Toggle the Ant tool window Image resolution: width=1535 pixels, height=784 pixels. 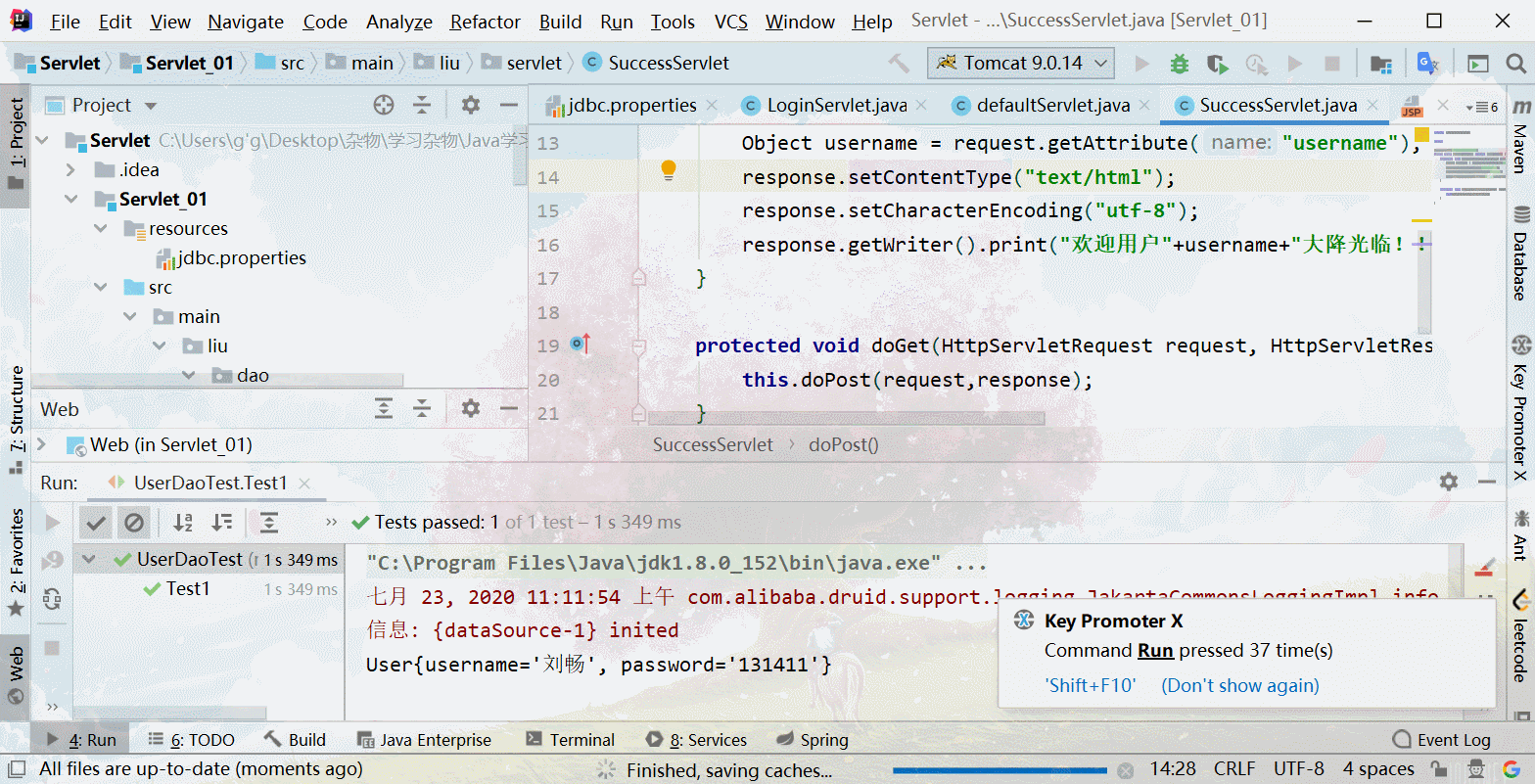click(1520, 534)
